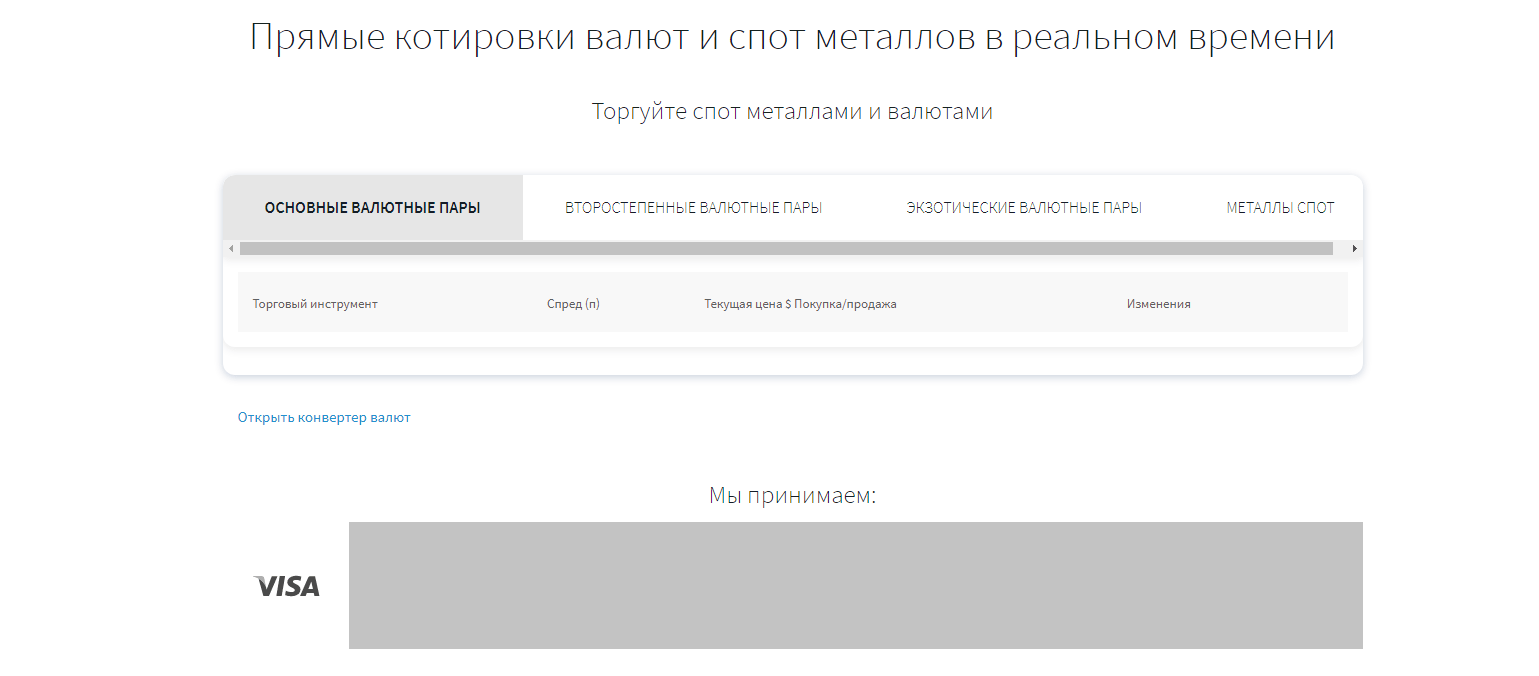
Task: Select the «Торговый инструмент» column header
Action: (x=316, y=303)
